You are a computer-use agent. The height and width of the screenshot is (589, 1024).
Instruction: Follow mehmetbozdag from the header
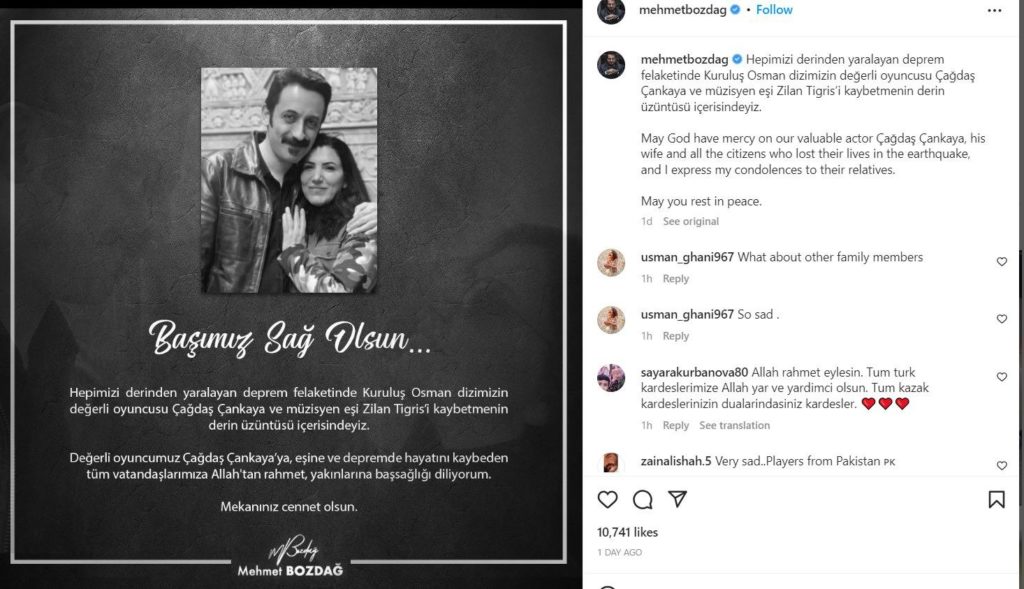[x=774, y=10]
